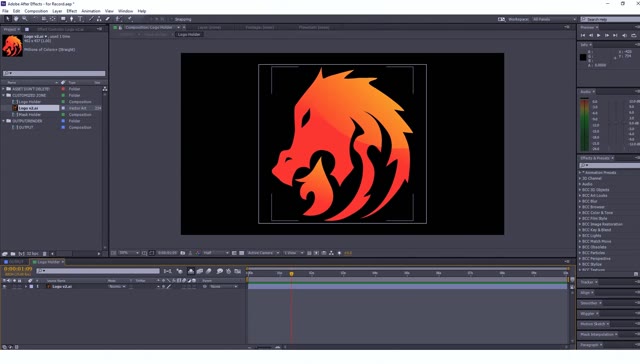
Task: Open the File menu
Action: pos(5,11)
